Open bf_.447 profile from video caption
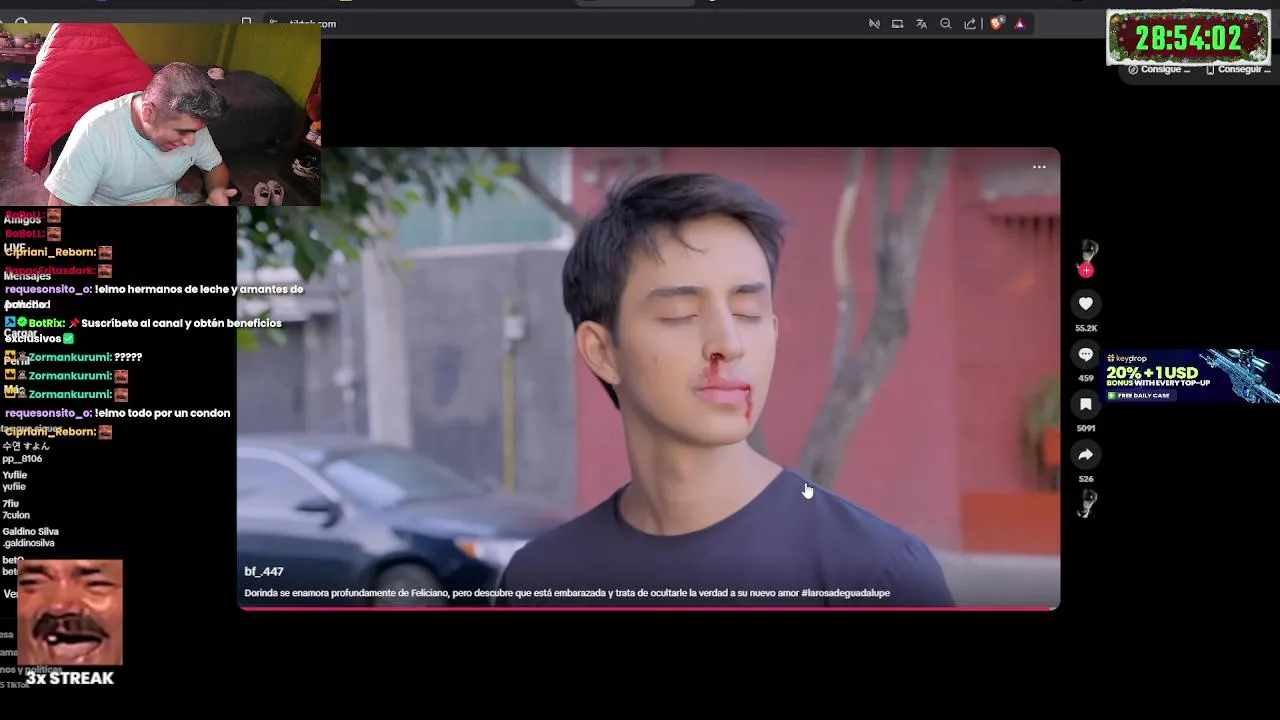Viewport: 1280px width, 720px height. pos(264,571)
